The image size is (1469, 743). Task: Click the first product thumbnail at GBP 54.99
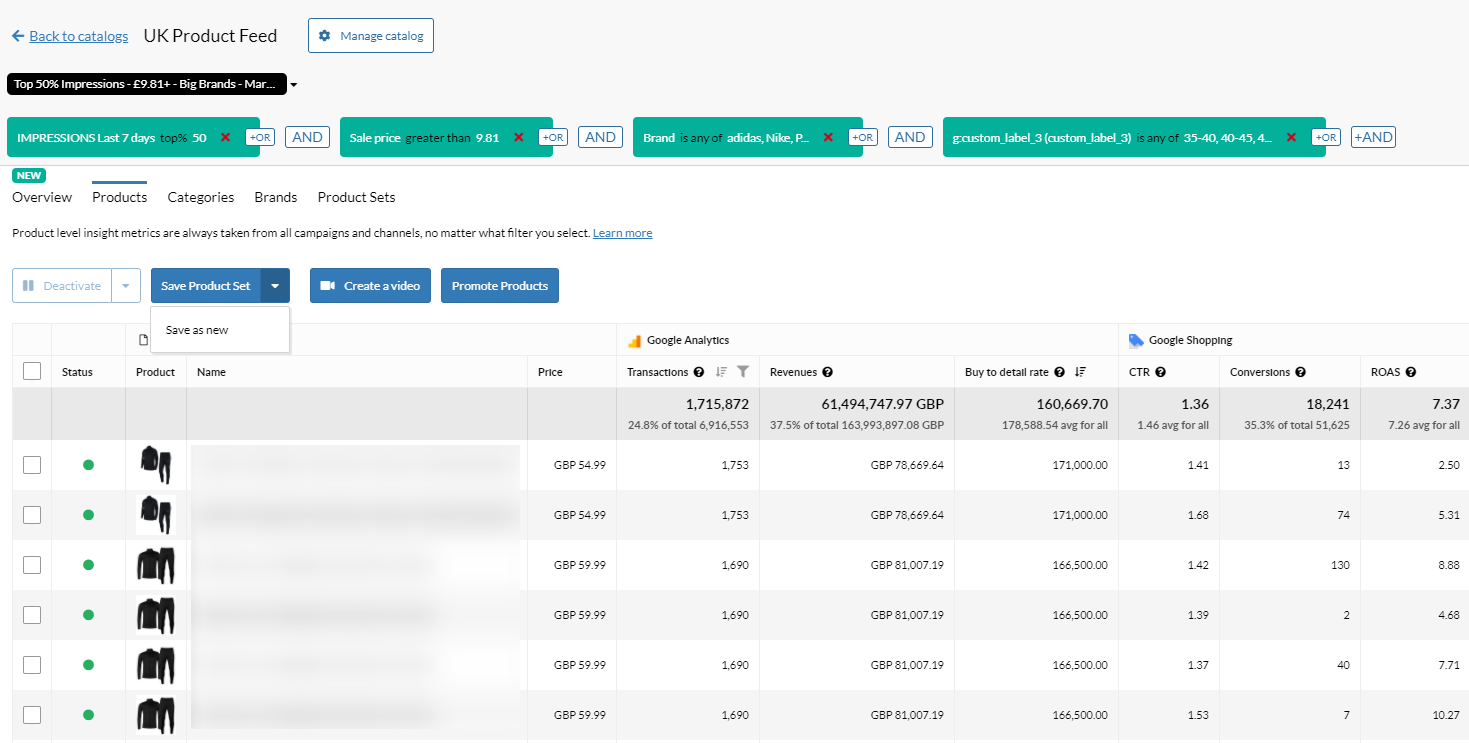[156, 465]
